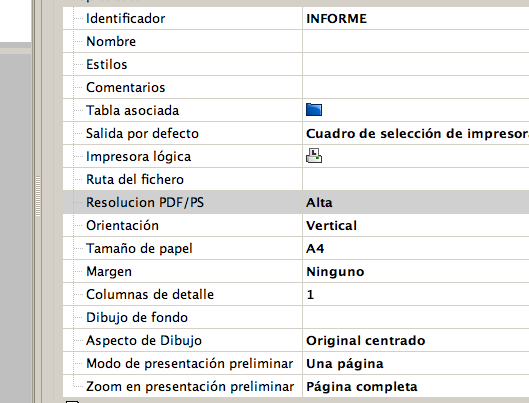529x403 pixels.
Task: Click the printer icon for Impresora lógica
Action: pyautogui.click(x=314, y=156)
